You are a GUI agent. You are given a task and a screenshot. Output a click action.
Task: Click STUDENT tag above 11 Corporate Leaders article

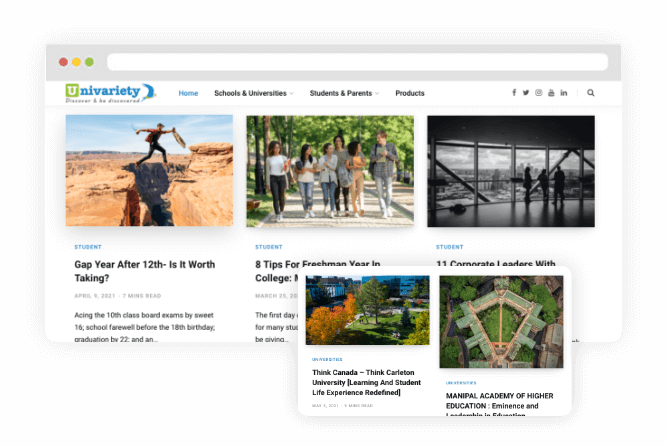click(x=449, y=247)
